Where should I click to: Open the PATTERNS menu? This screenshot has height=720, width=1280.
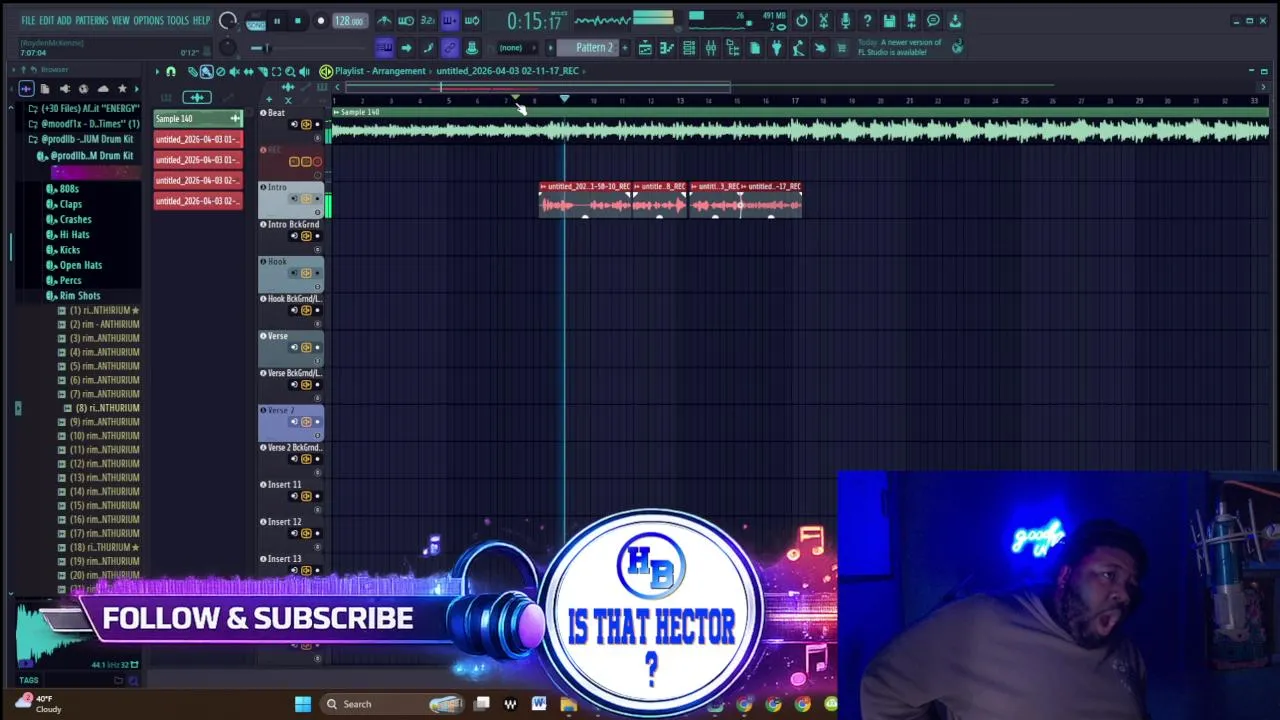pos(92,20)
